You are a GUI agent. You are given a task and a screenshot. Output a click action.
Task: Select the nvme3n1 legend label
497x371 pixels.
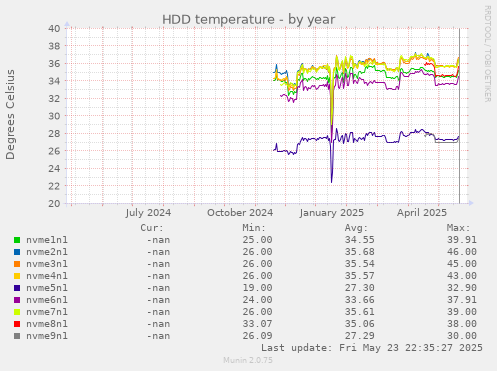pos(47,264)
